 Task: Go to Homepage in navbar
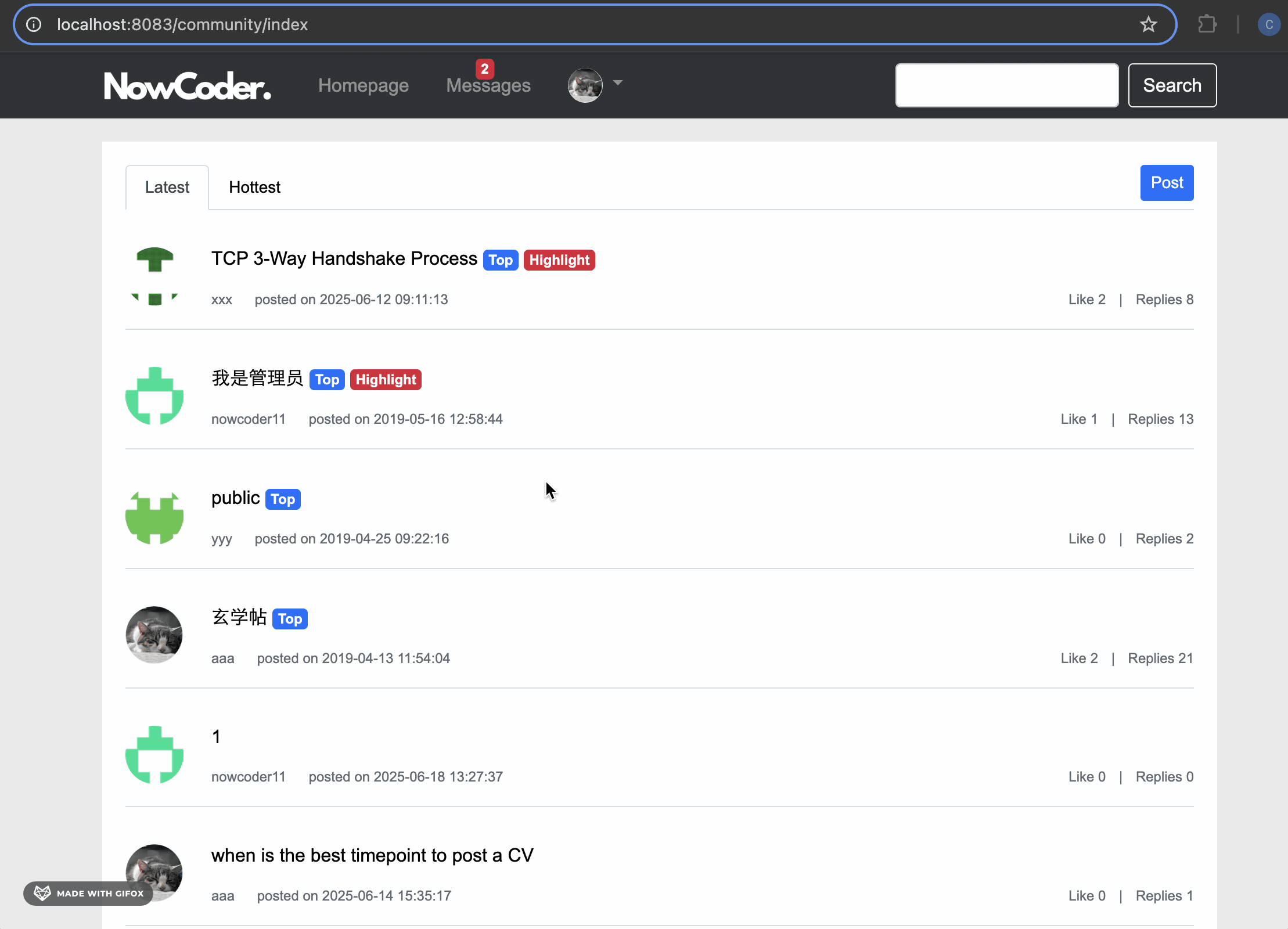coord(363,85)
